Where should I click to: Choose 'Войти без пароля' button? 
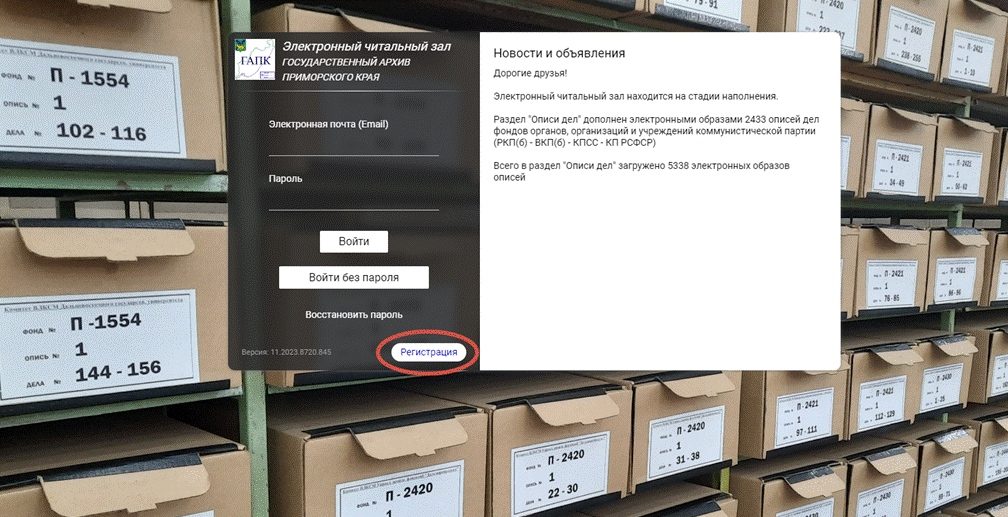pos(353,277)
